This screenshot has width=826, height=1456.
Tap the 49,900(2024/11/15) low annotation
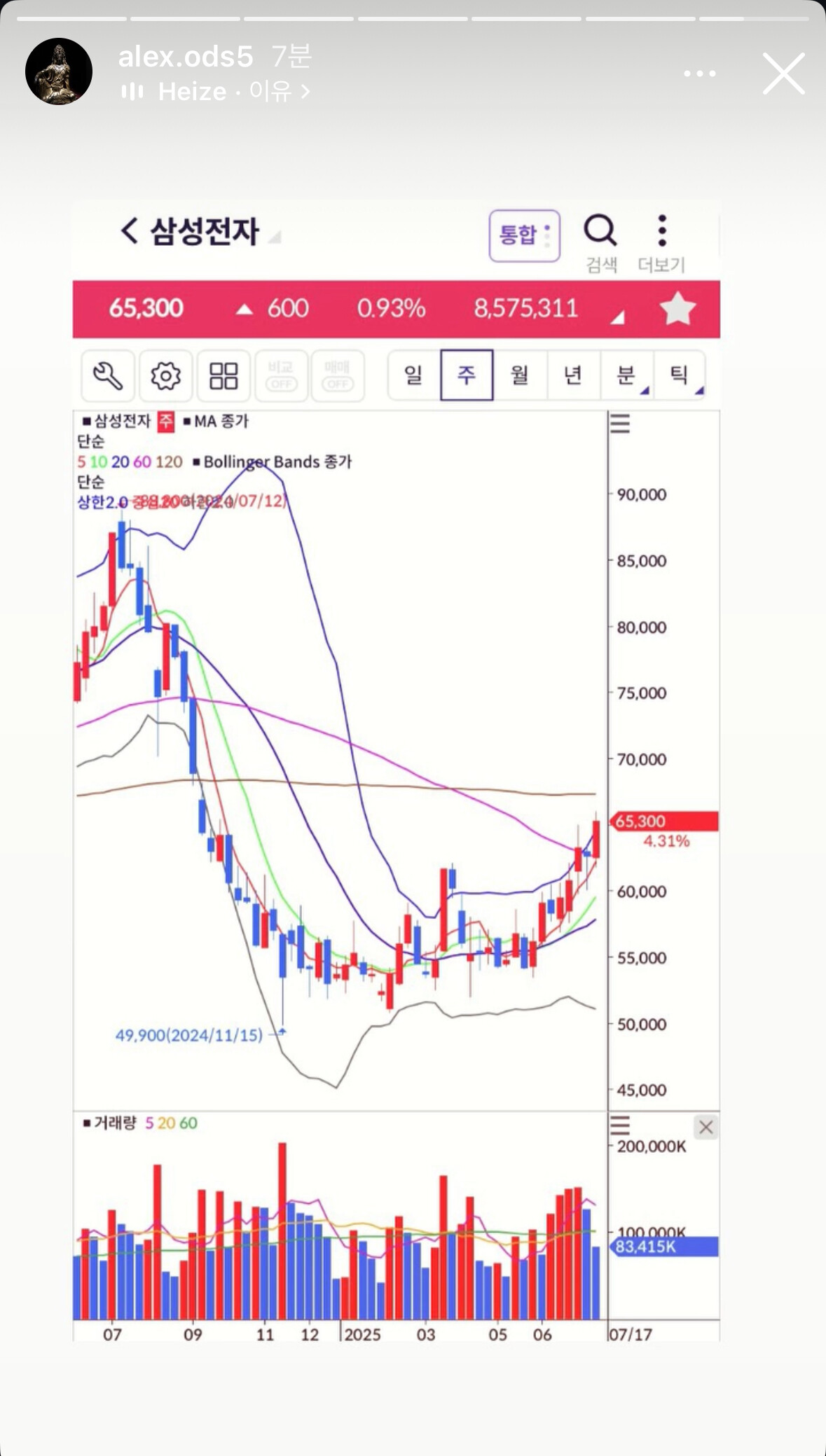tap(189, 1034)
